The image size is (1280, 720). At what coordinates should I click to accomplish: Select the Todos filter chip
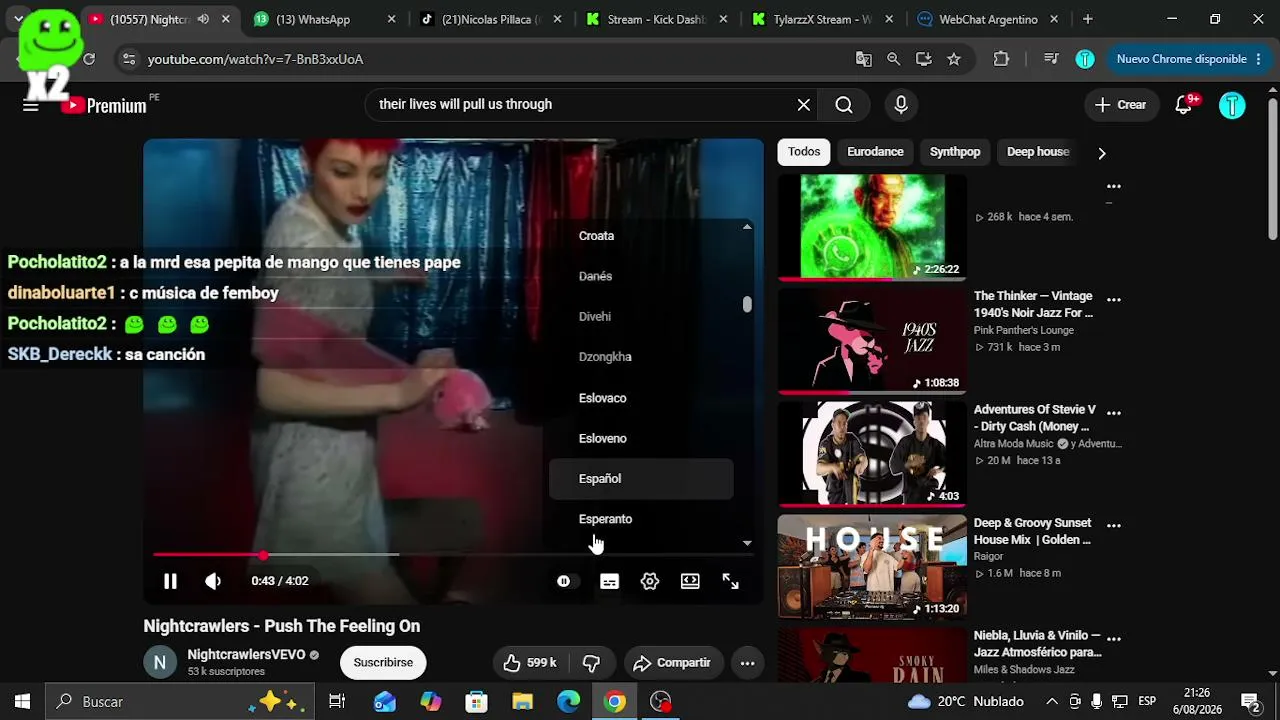pos(804,152)
